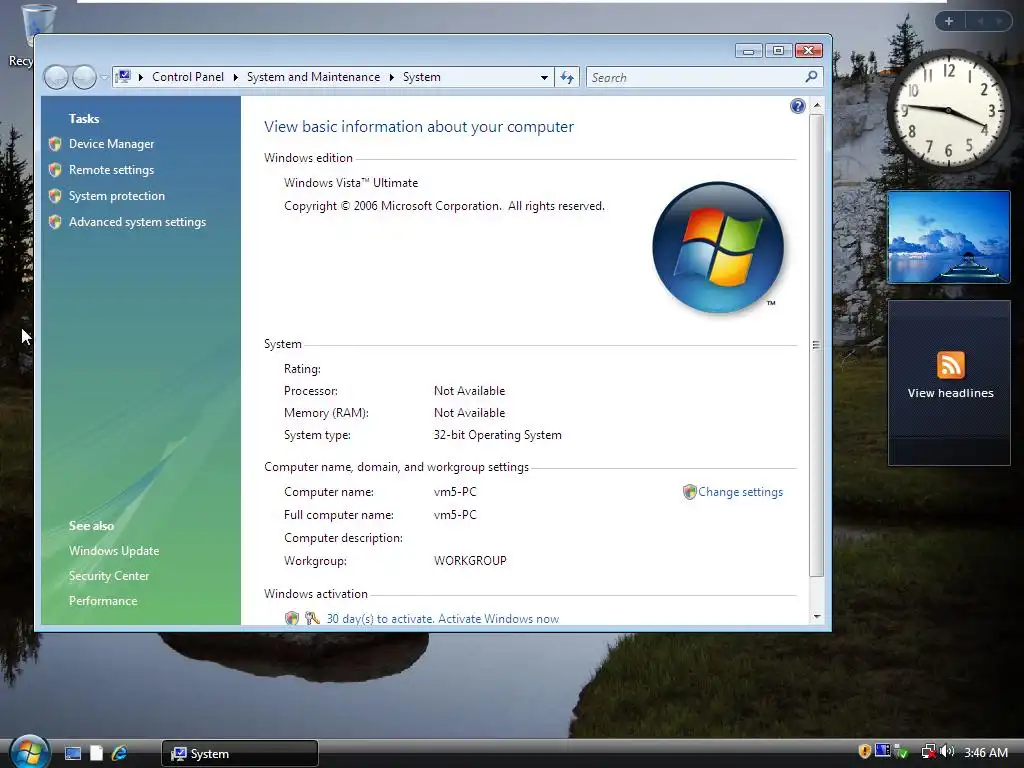1024x768 pixels.
Task: Click the activation shield icon
Action: [292, 618]
